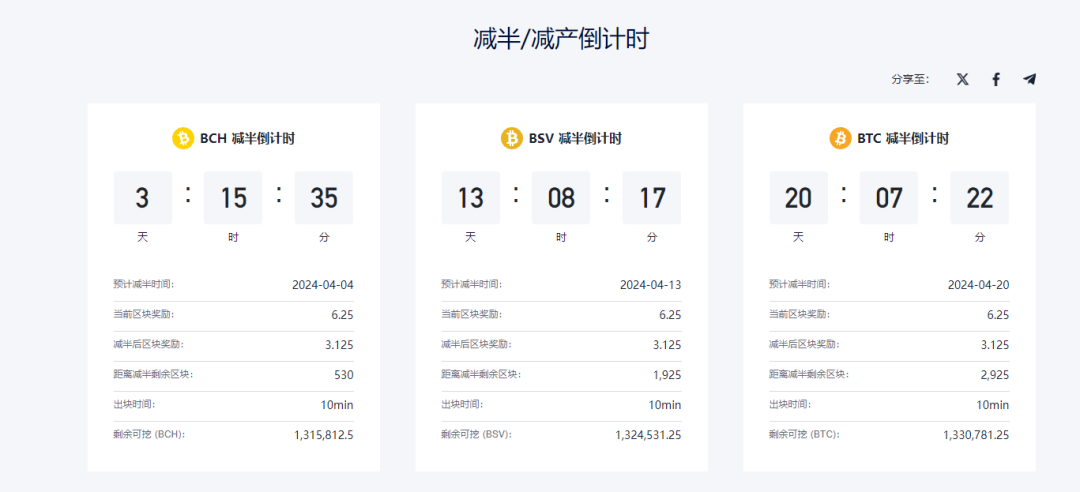Click the BTC days counter showing 20

tap(798, 198)
